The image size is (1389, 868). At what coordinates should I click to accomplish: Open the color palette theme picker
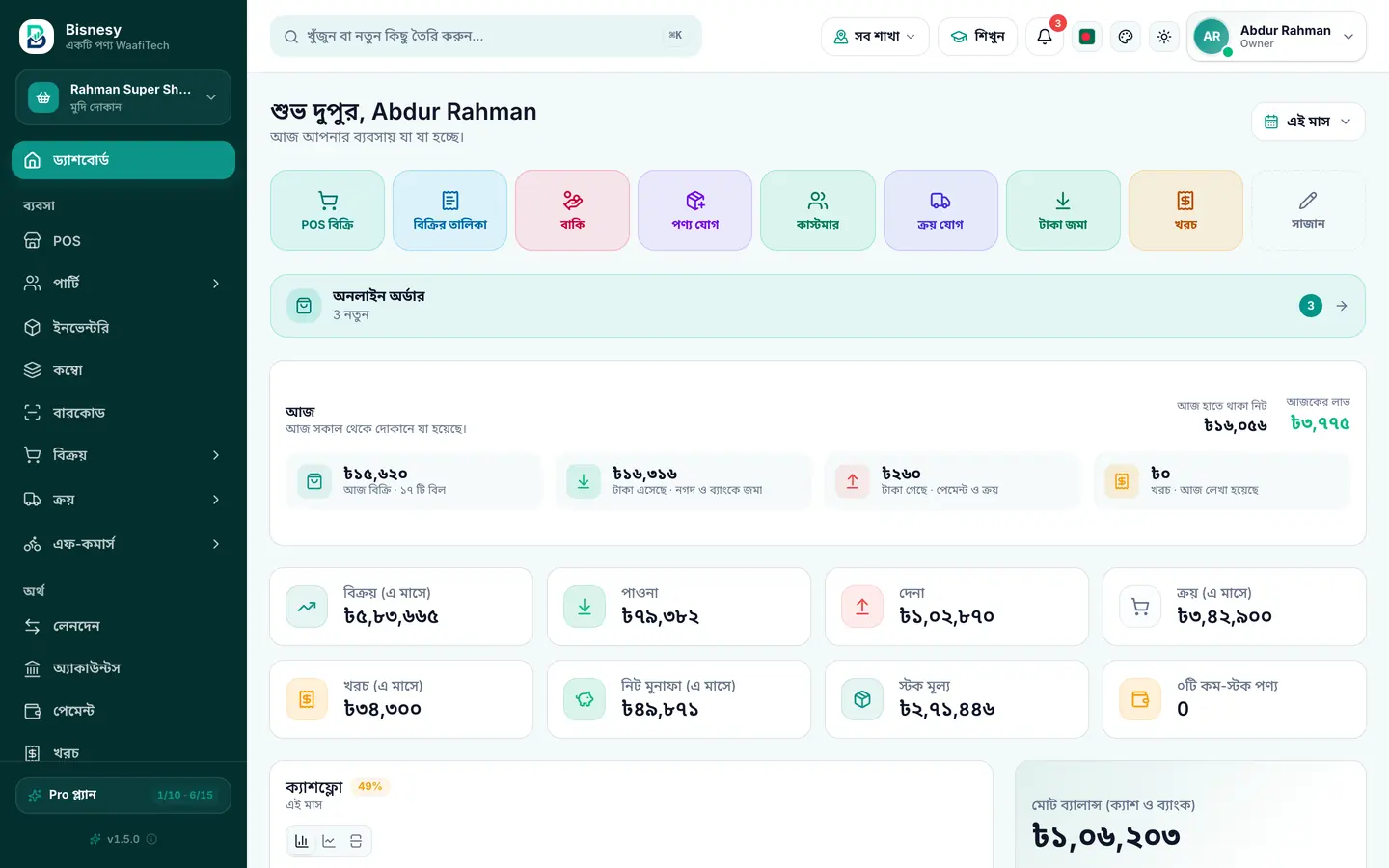point(1126,37)
